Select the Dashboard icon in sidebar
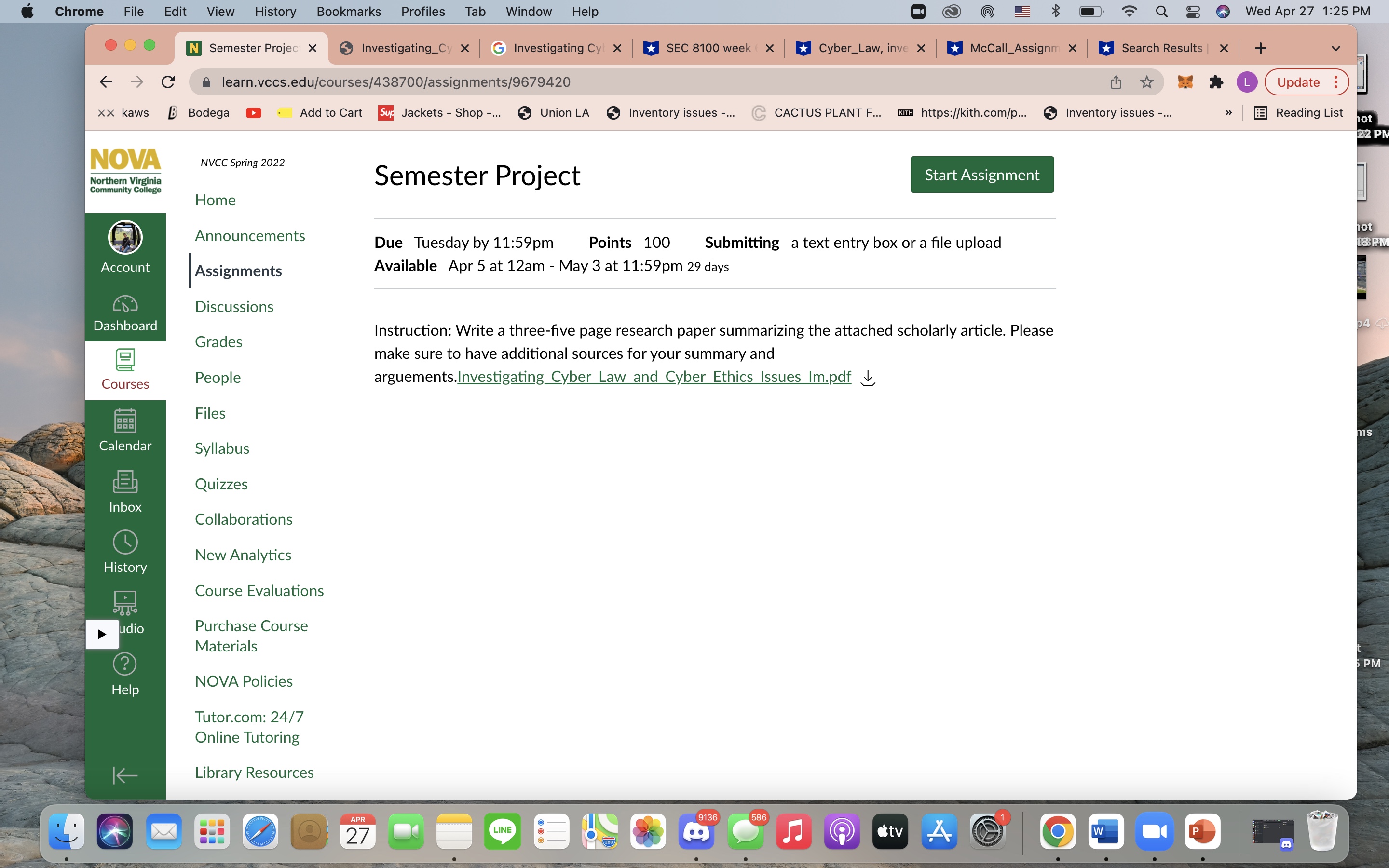 [124, 304]
